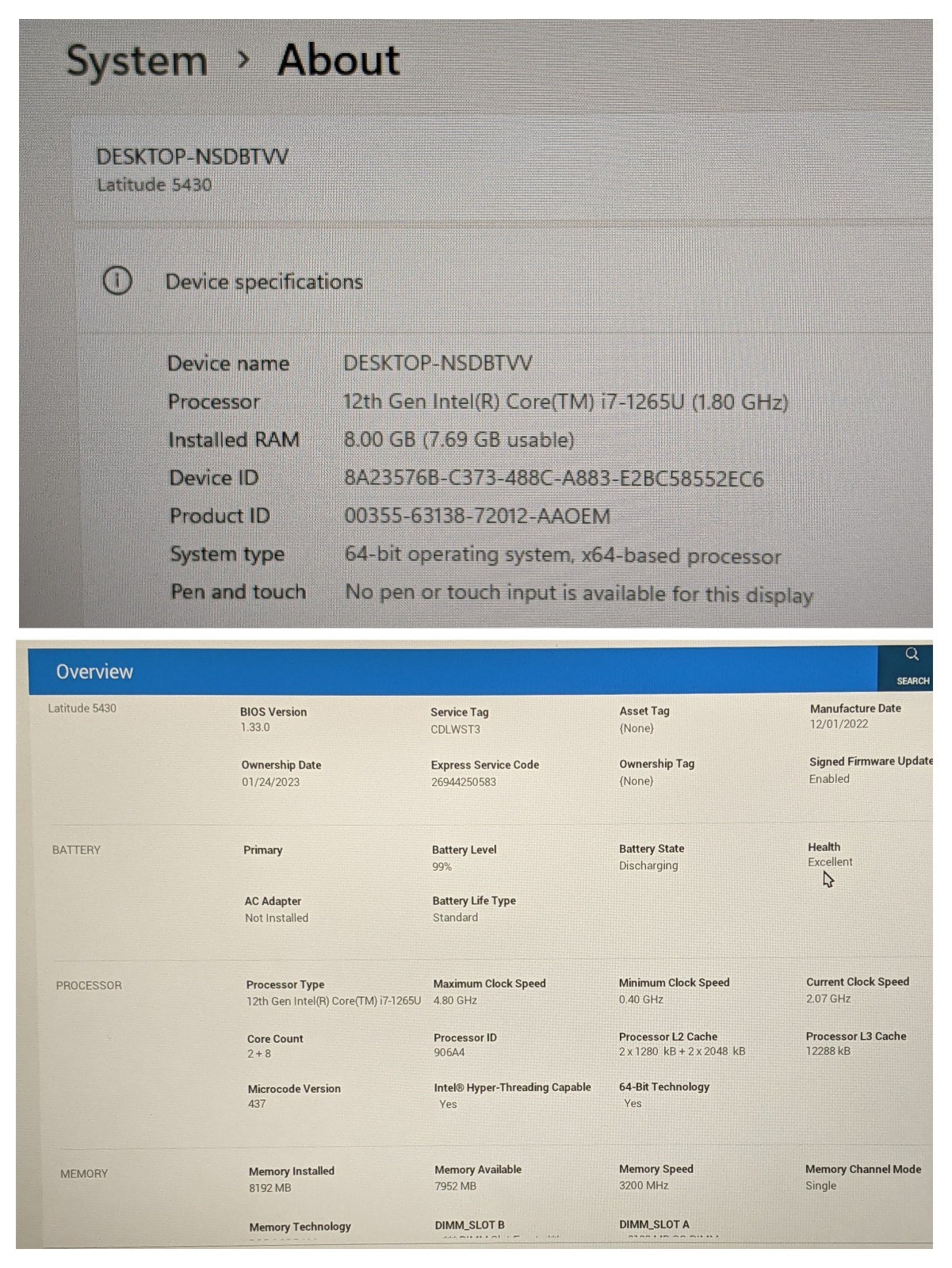Click the PROCESSOR section label
Screen dimensions: 952x1268
(x=89, y=985)
